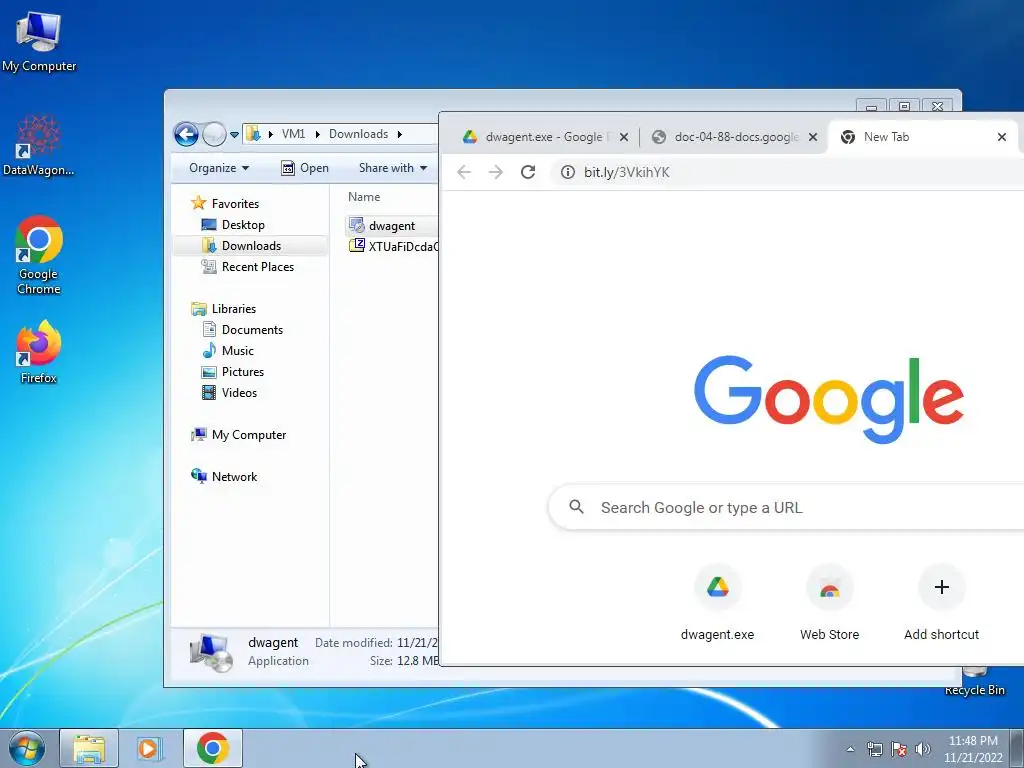Show hidden system tray icons
Screen dimensions: 1024x768
pos(850,749)
